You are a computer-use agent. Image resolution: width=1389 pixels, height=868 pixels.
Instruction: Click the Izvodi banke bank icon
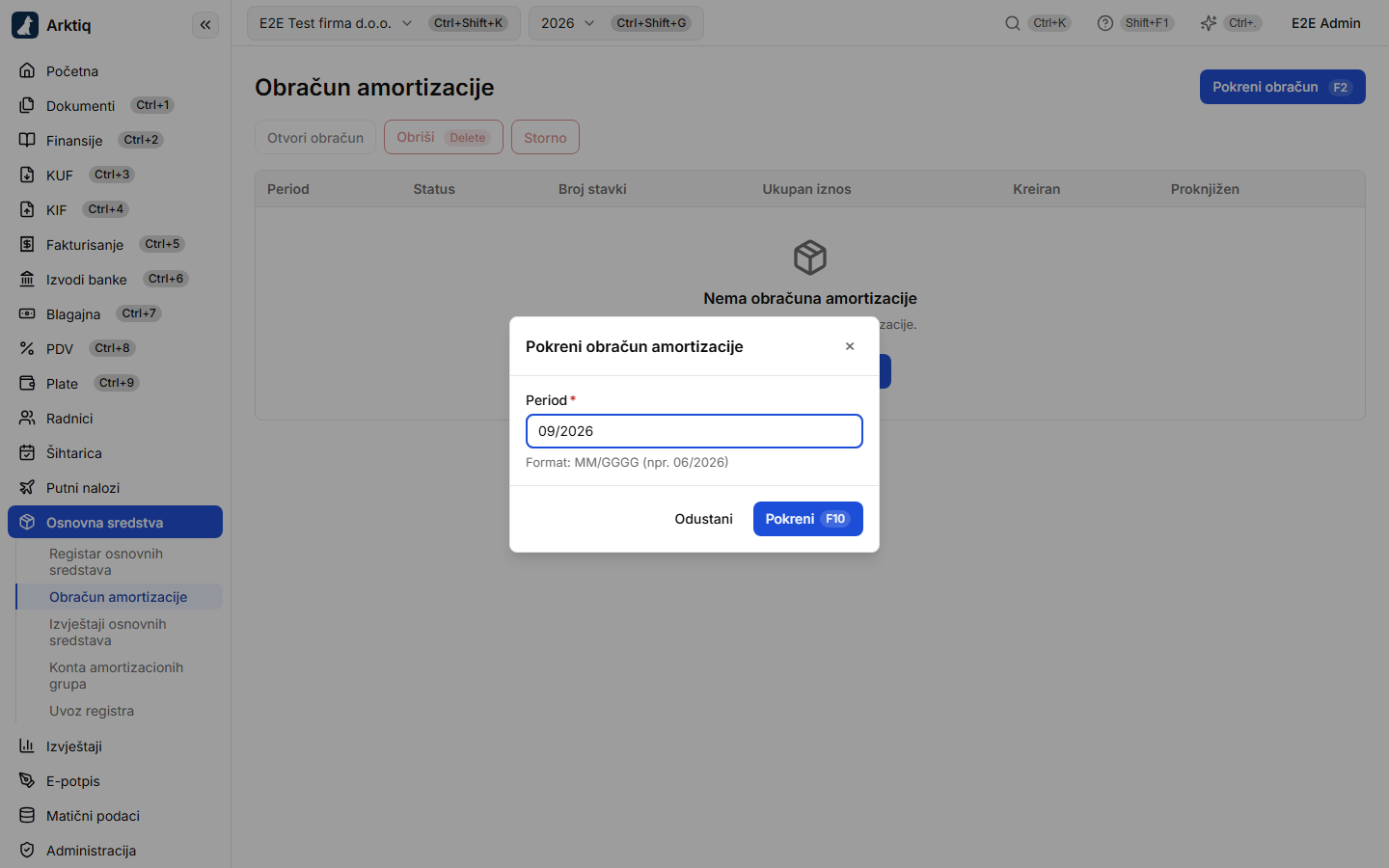pos(27,279)
